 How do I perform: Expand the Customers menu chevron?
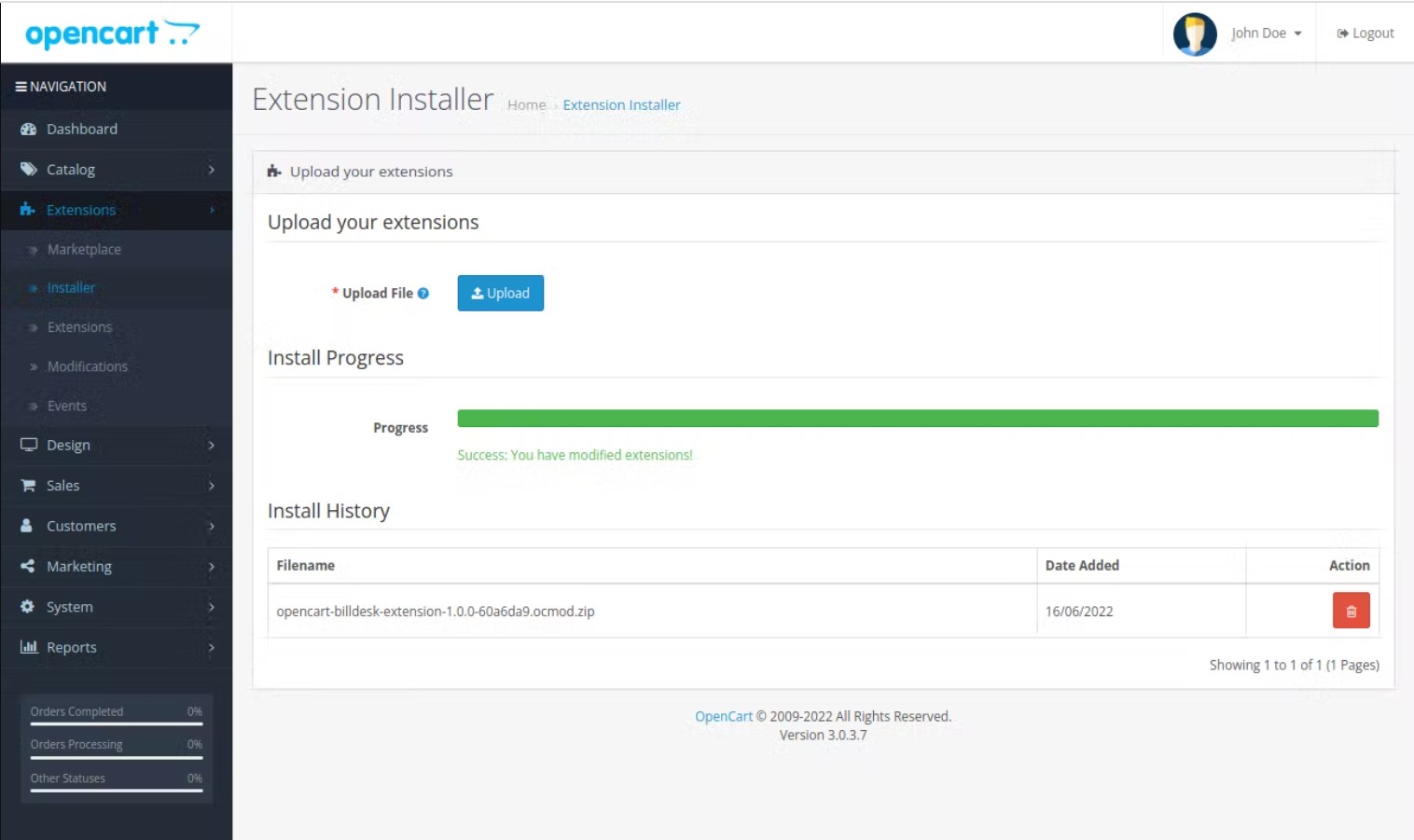point(212,526)
